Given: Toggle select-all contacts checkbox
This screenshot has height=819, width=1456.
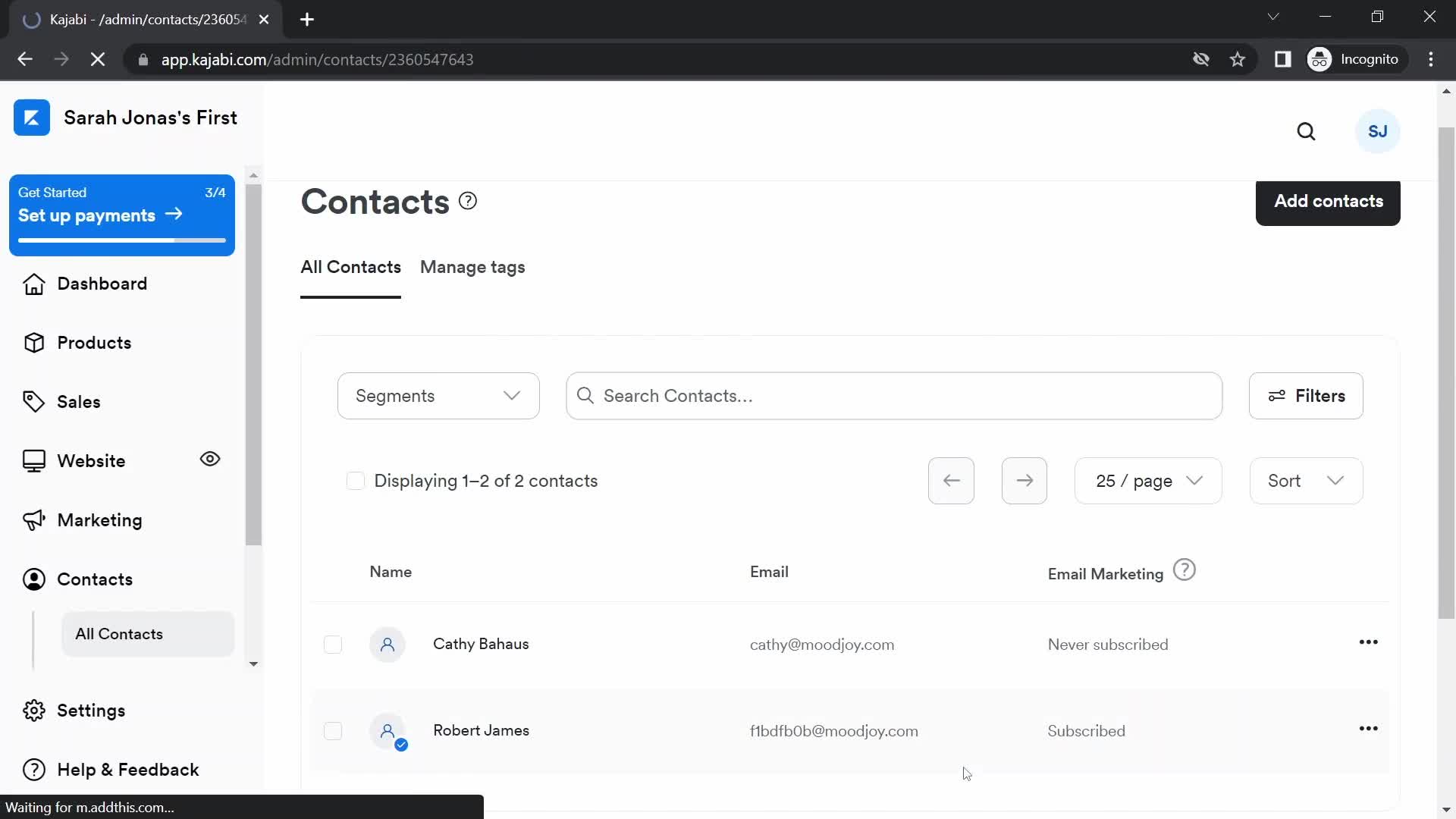Looking at the screenshot, I should coord(355,481).
